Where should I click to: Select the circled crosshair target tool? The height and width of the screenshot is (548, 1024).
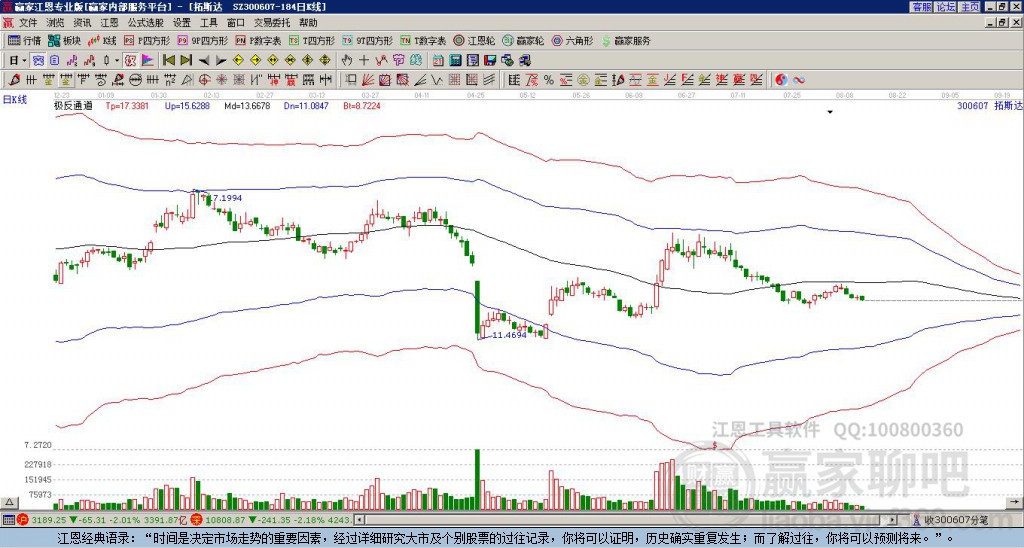coord(204,80)
